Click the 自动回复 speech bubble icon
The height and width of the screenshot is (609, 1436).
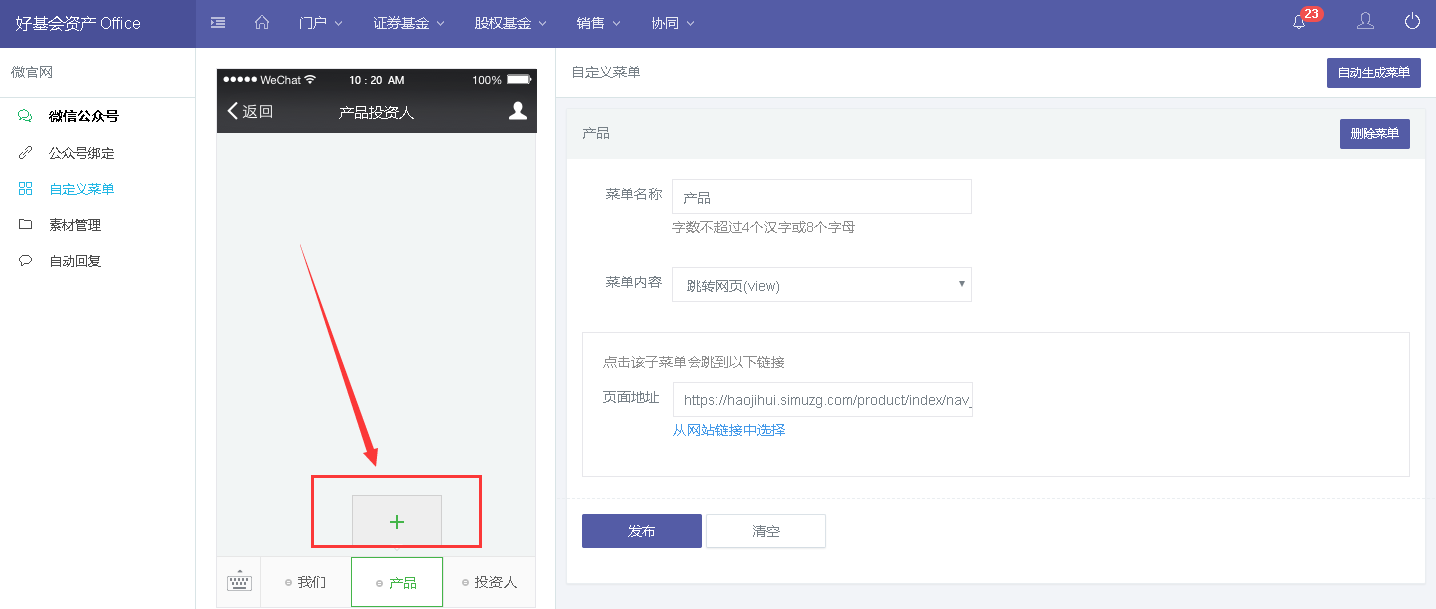(25, 260)
